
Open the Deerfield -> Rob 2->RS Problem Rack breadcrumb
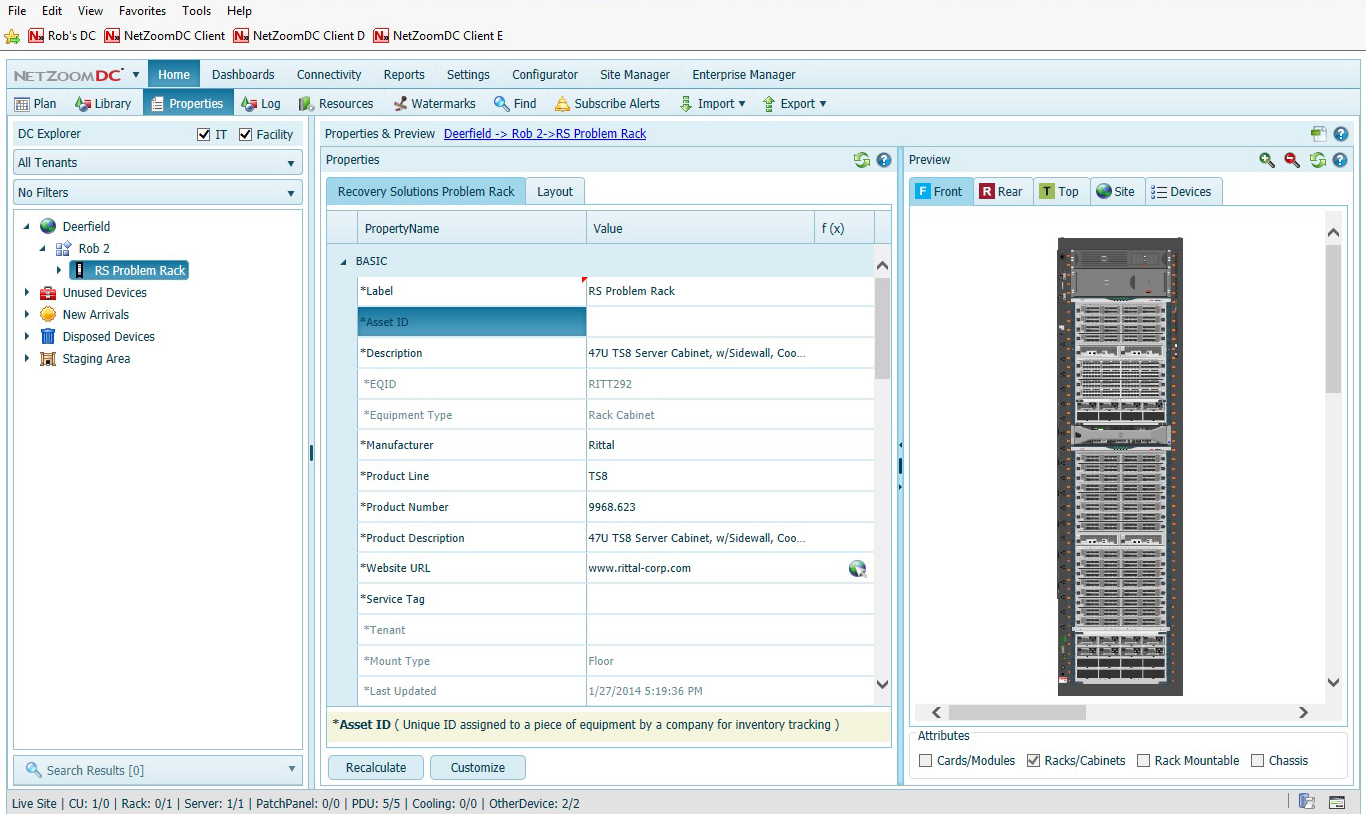click(x=544, y=133)
